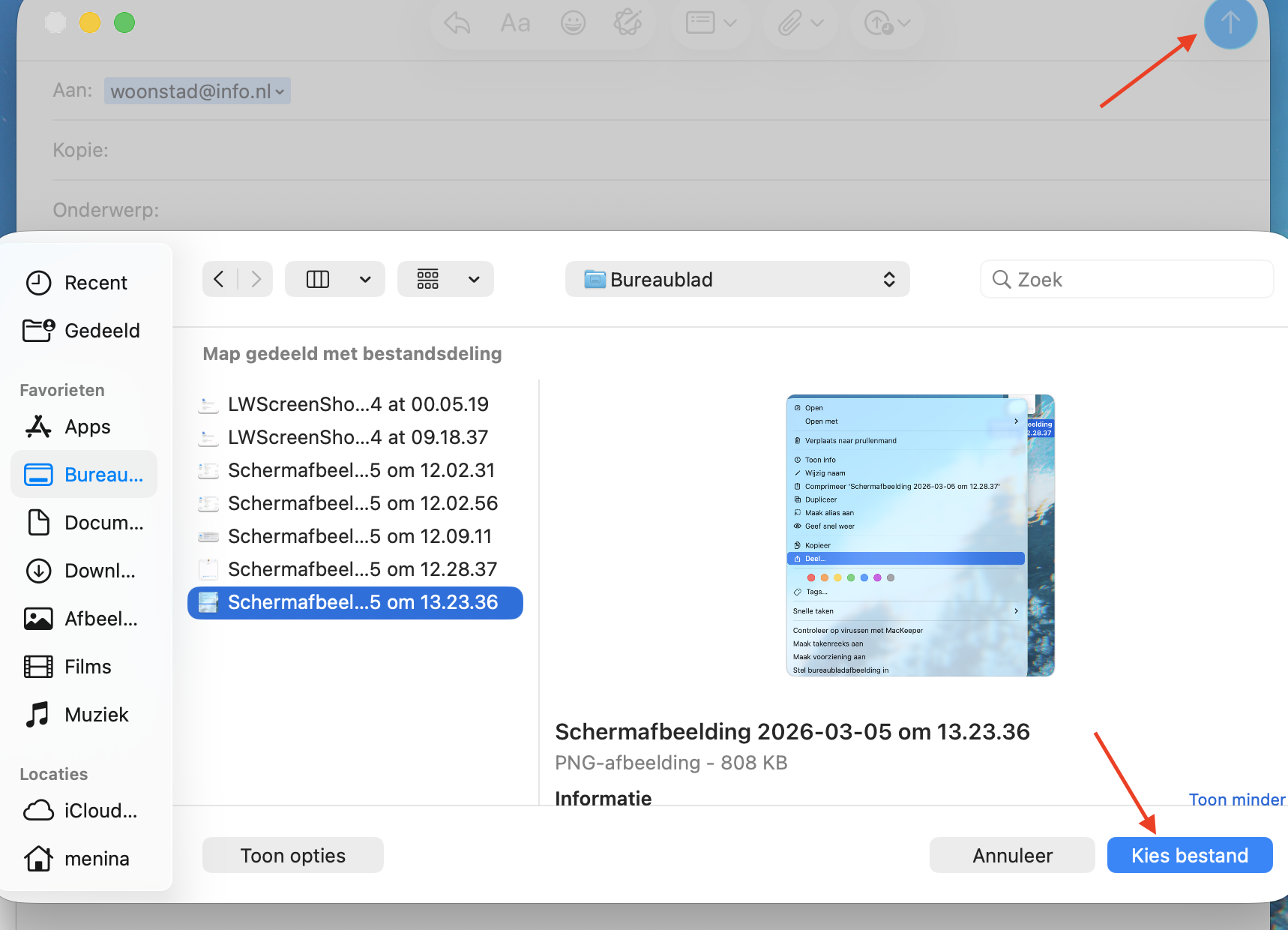Click the Annuleer button
Image resolution: width=1288 pixels, height=930 pixels.
(x=1011, y=854)
